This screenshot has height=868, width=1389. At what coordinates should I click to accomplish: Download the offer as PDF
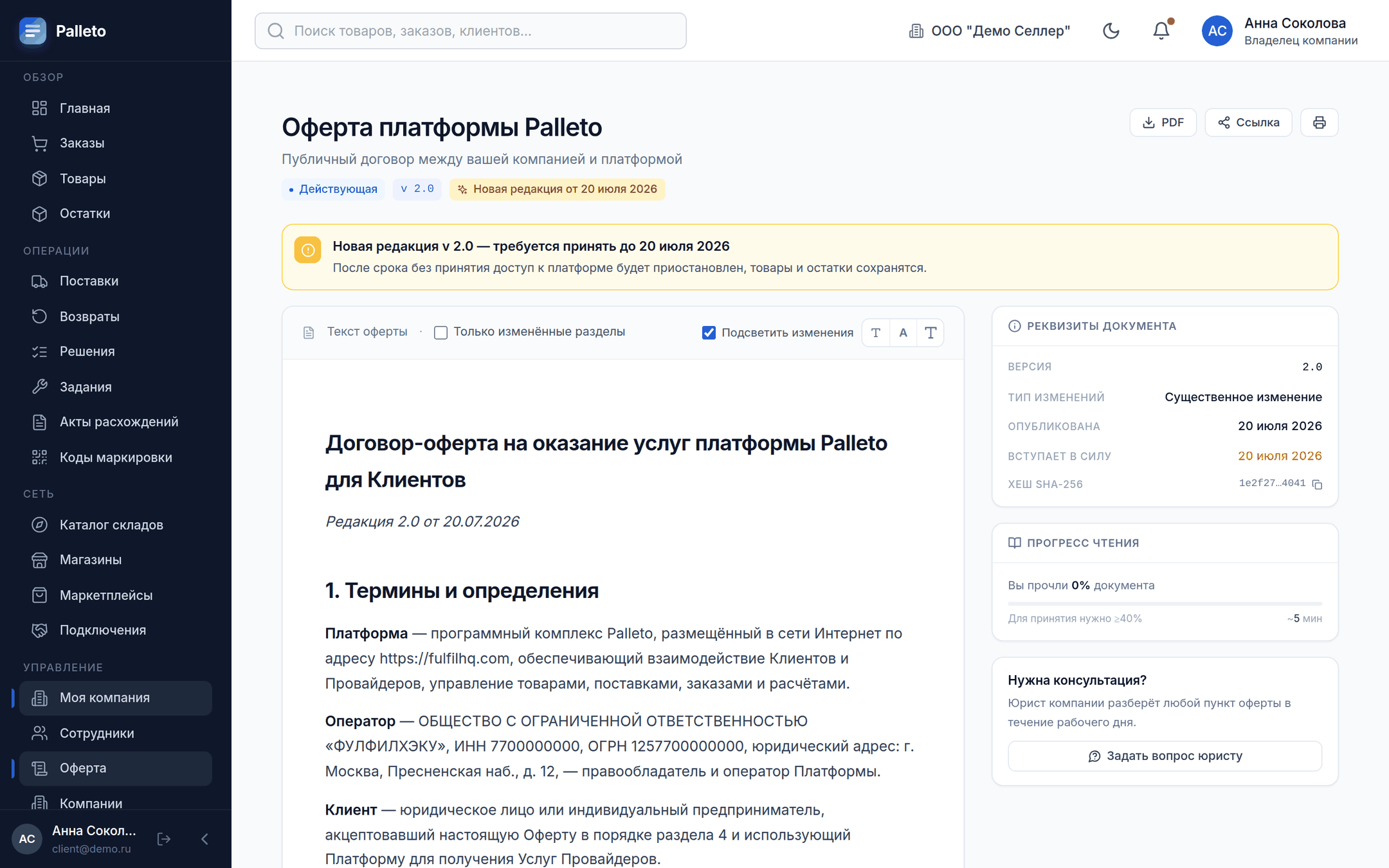coord(1163,122)
